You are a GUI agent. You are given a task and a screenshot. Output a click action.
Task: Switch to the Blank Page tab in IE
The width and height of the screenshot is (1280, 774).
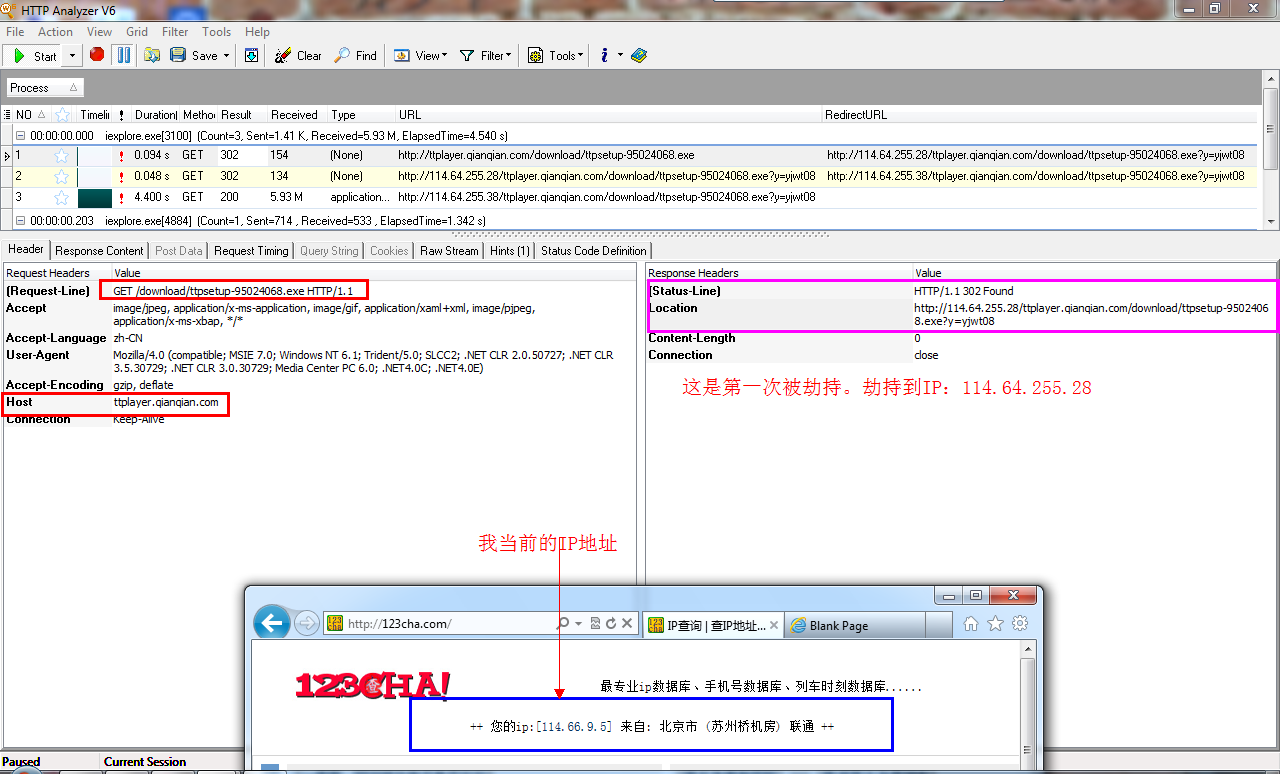click(x=854, y=625)
